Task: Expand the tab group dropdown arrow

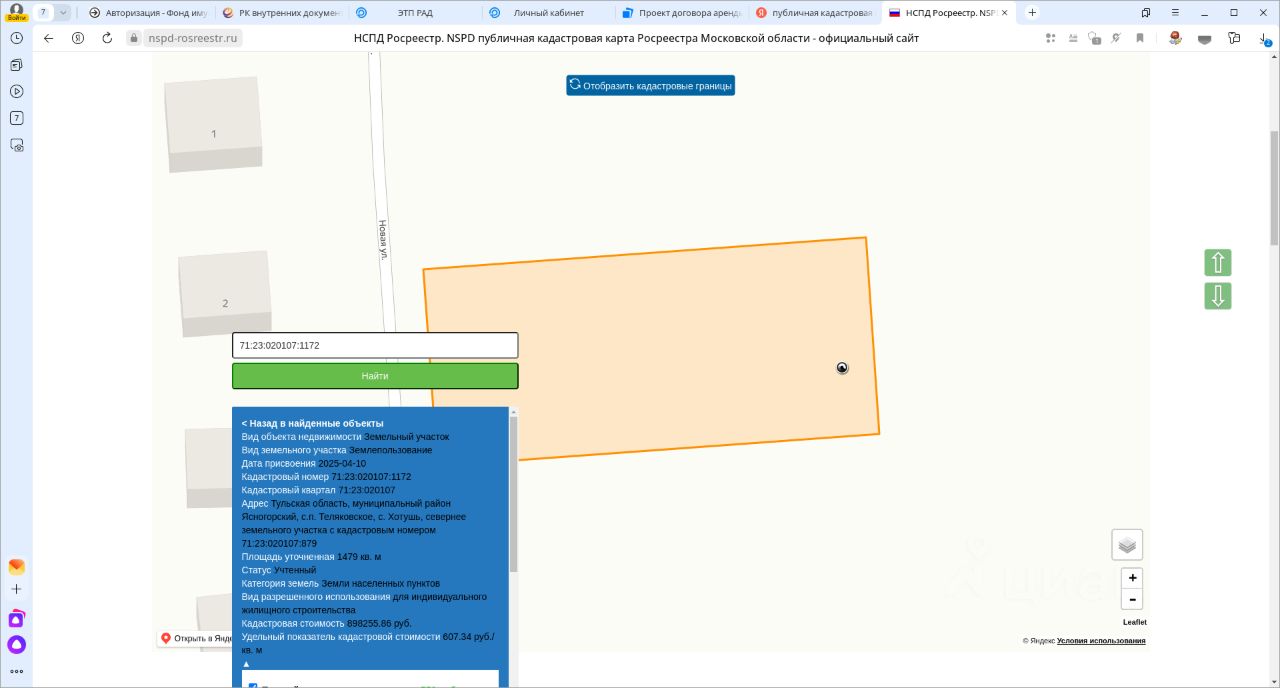Action: [63, 12]
